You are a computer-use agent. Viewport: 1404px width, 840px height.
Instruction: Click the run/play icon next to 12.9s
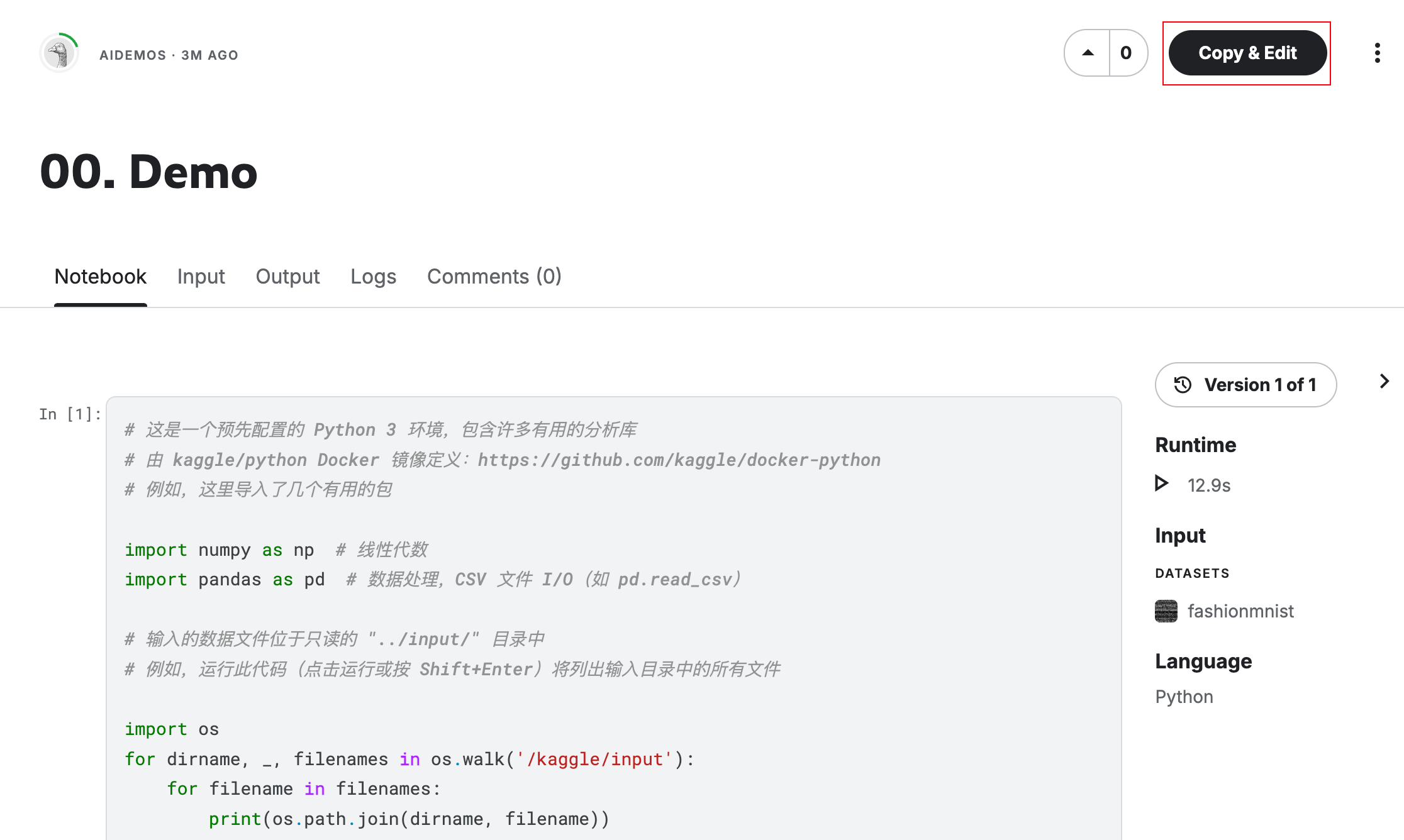[x=1162, y=484]
